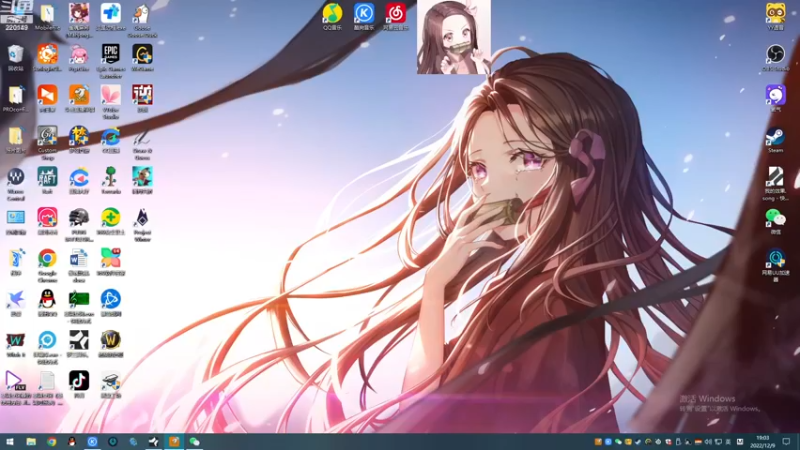This screenshot has height=450, width=800.
Task: Open the Terraria game shortcut
Action: click(x=111, y=177)
